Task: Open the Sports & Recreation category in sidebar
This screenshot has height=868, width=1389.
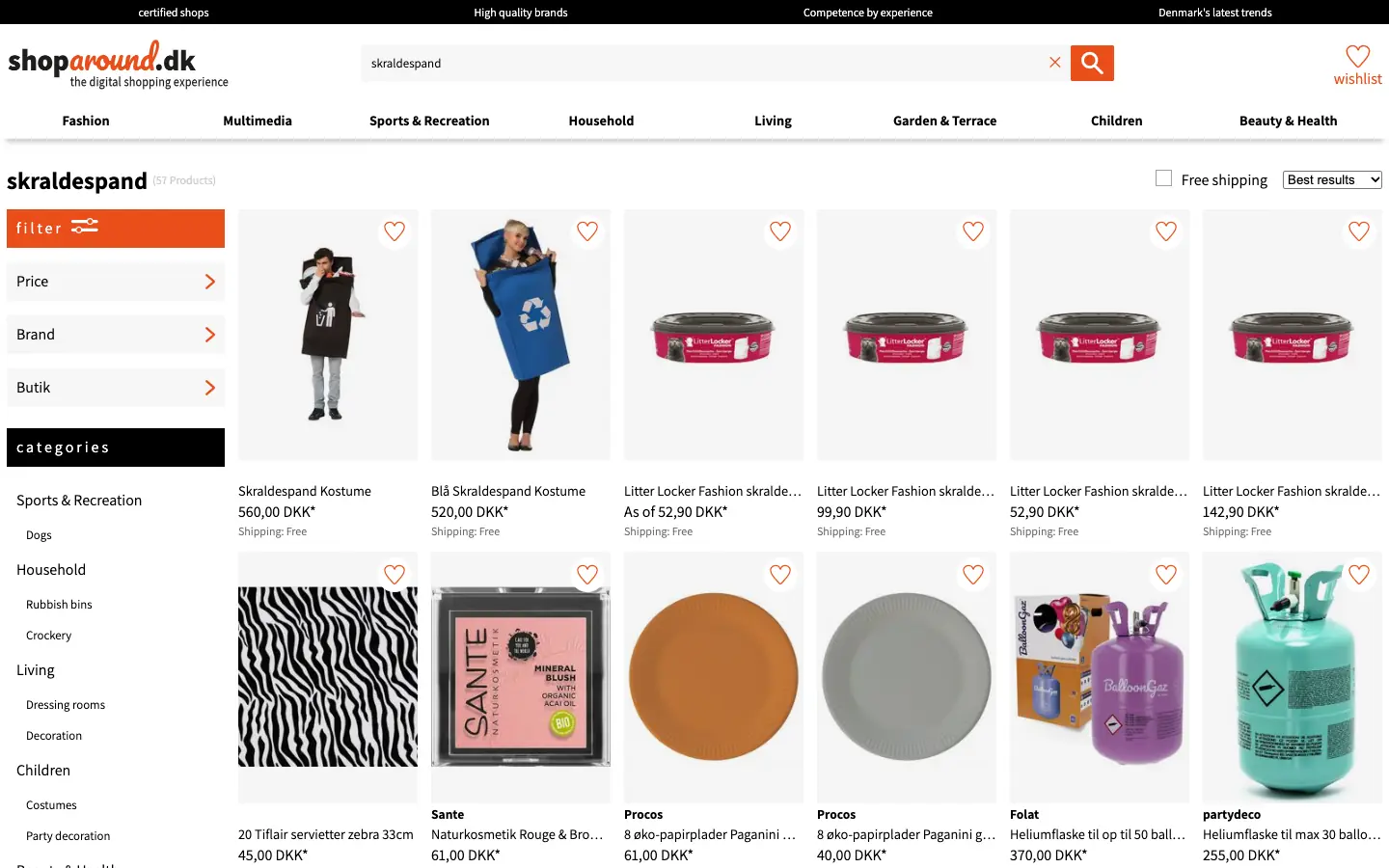Action: pos(79,501)
